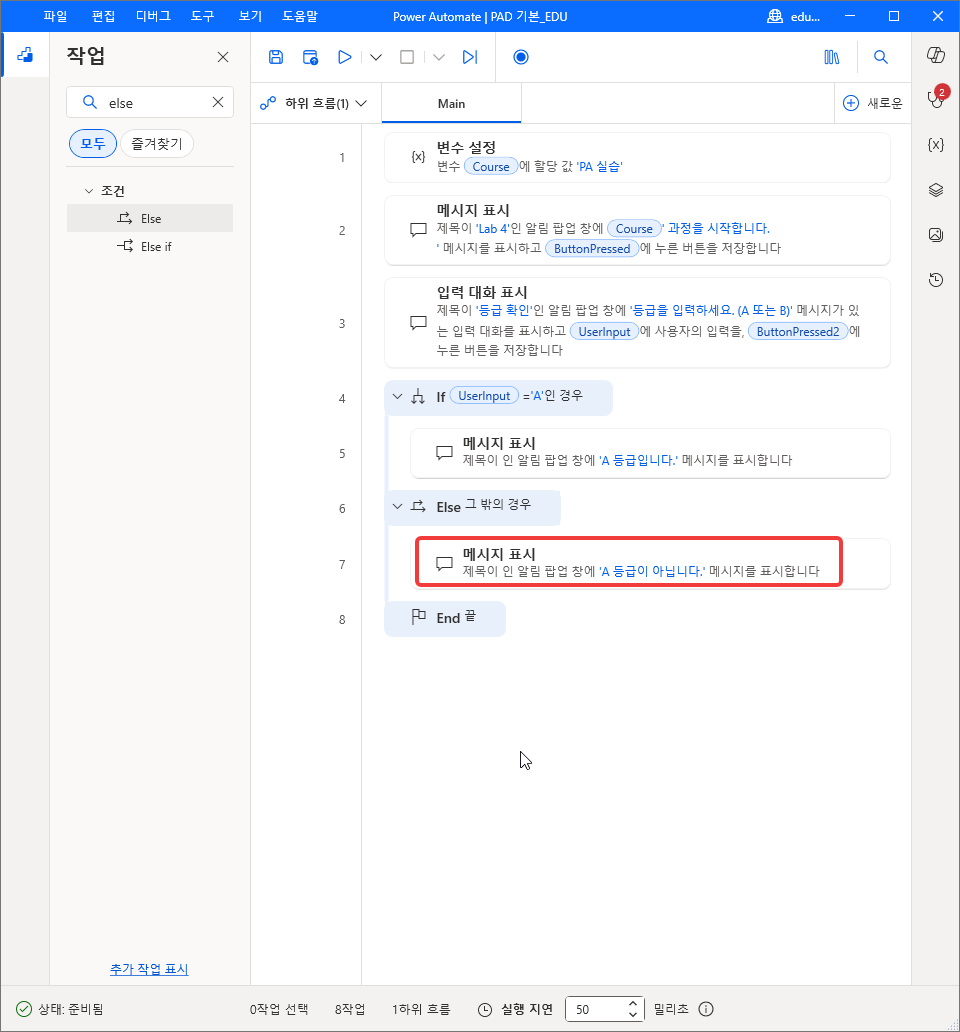This screenshot has width=960, height=1032.
Task: Open the 하위 흐름(1) dropdown
Action: 313,103
